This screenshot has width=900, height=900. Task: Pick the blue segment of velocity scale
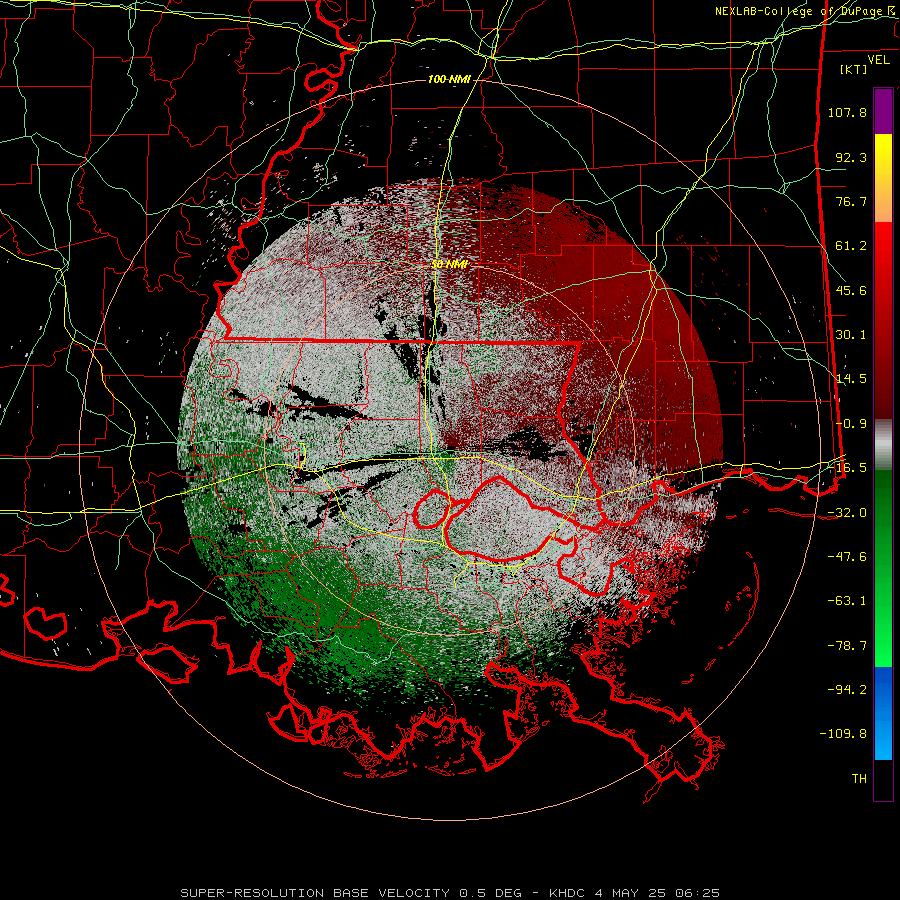pos(883,713)
